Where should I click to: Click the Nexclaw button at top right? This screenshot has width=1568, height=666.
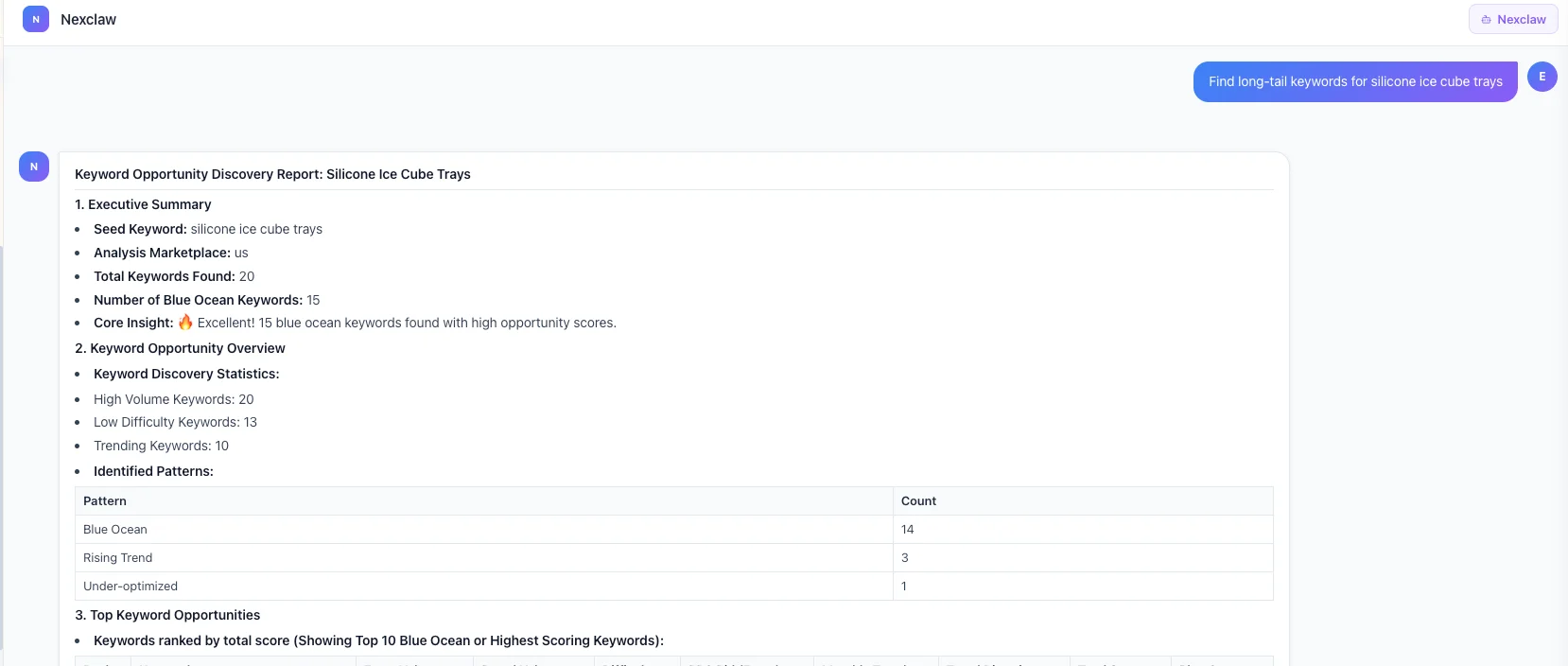[x=1513, y=19]
